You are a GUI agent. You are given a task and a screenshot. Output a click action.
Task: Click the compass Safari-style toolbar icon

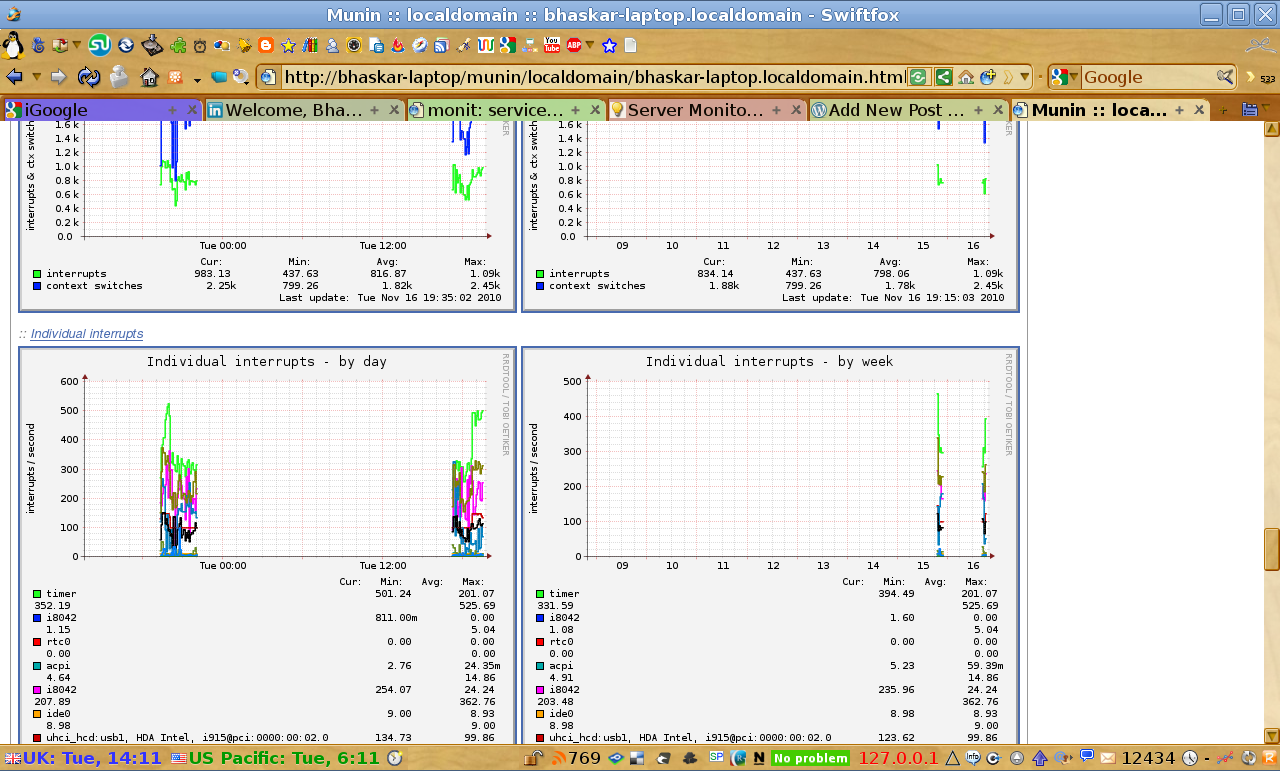pyautogui.click(x=419, y=45)
